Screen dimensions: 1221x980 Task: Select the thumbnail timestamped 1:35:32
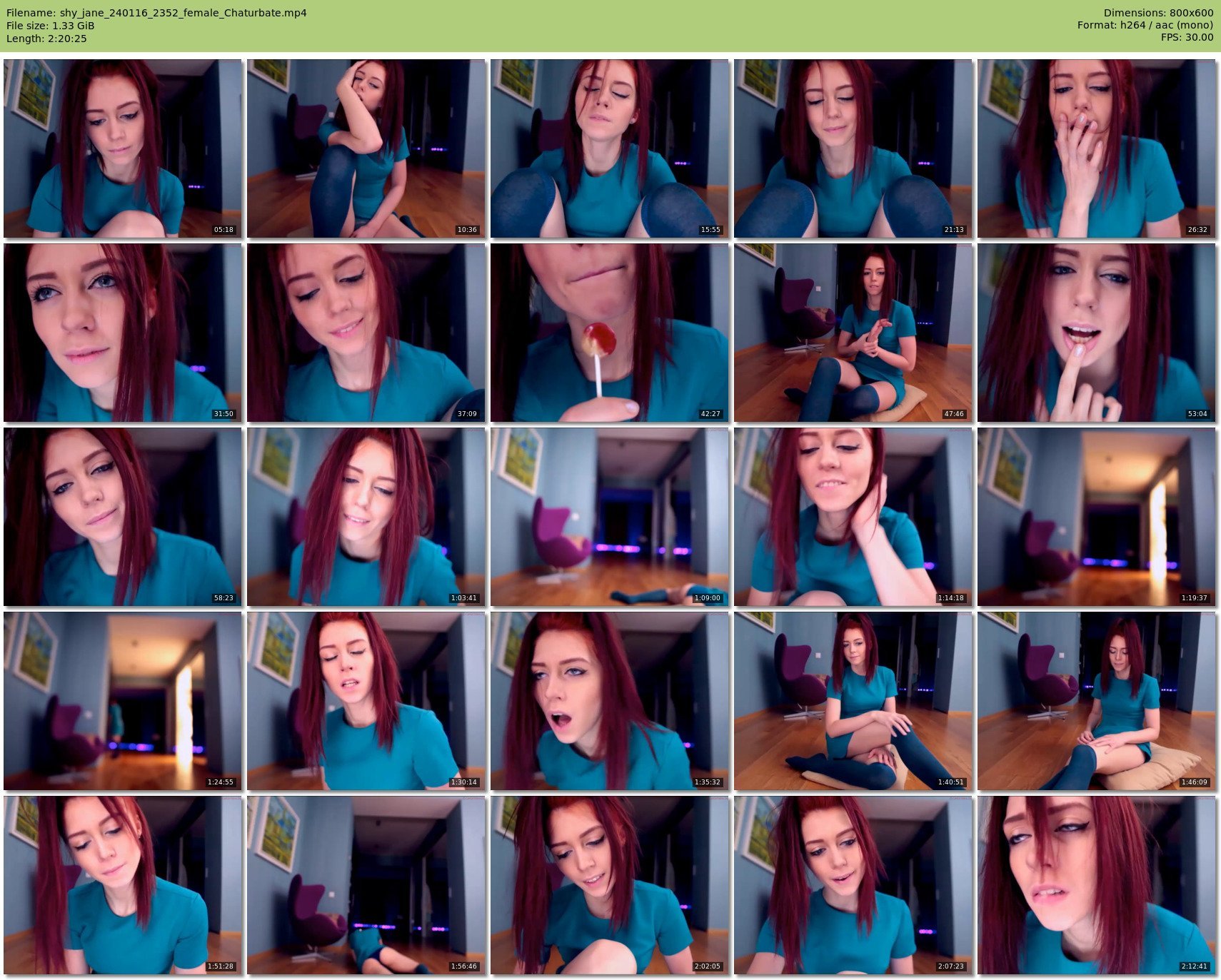pos(610,700)
